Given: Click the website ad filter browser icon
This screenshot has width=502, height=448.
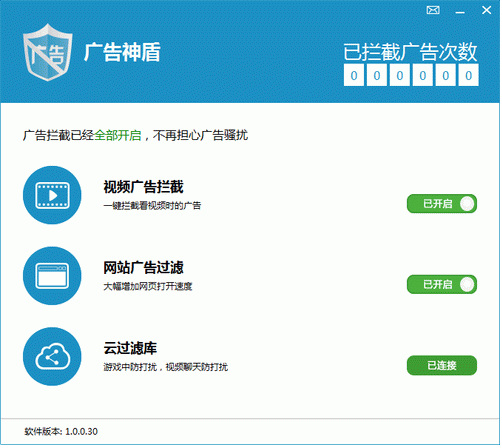Looking at the screenshot, I should pyautogui.click(x=52, y=277).
